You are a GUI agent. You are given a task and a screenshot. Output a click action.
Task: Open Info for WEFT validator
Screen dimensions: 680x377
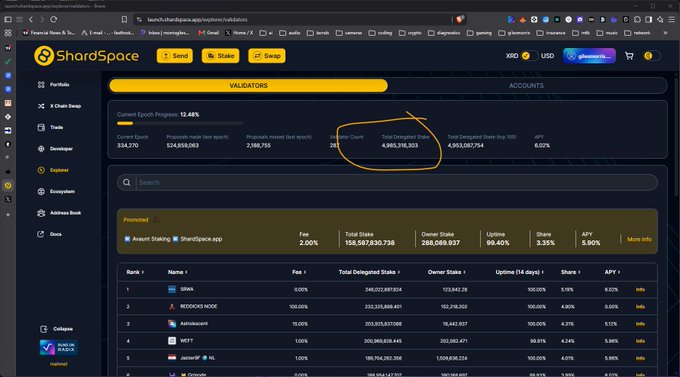coord(640,341)
